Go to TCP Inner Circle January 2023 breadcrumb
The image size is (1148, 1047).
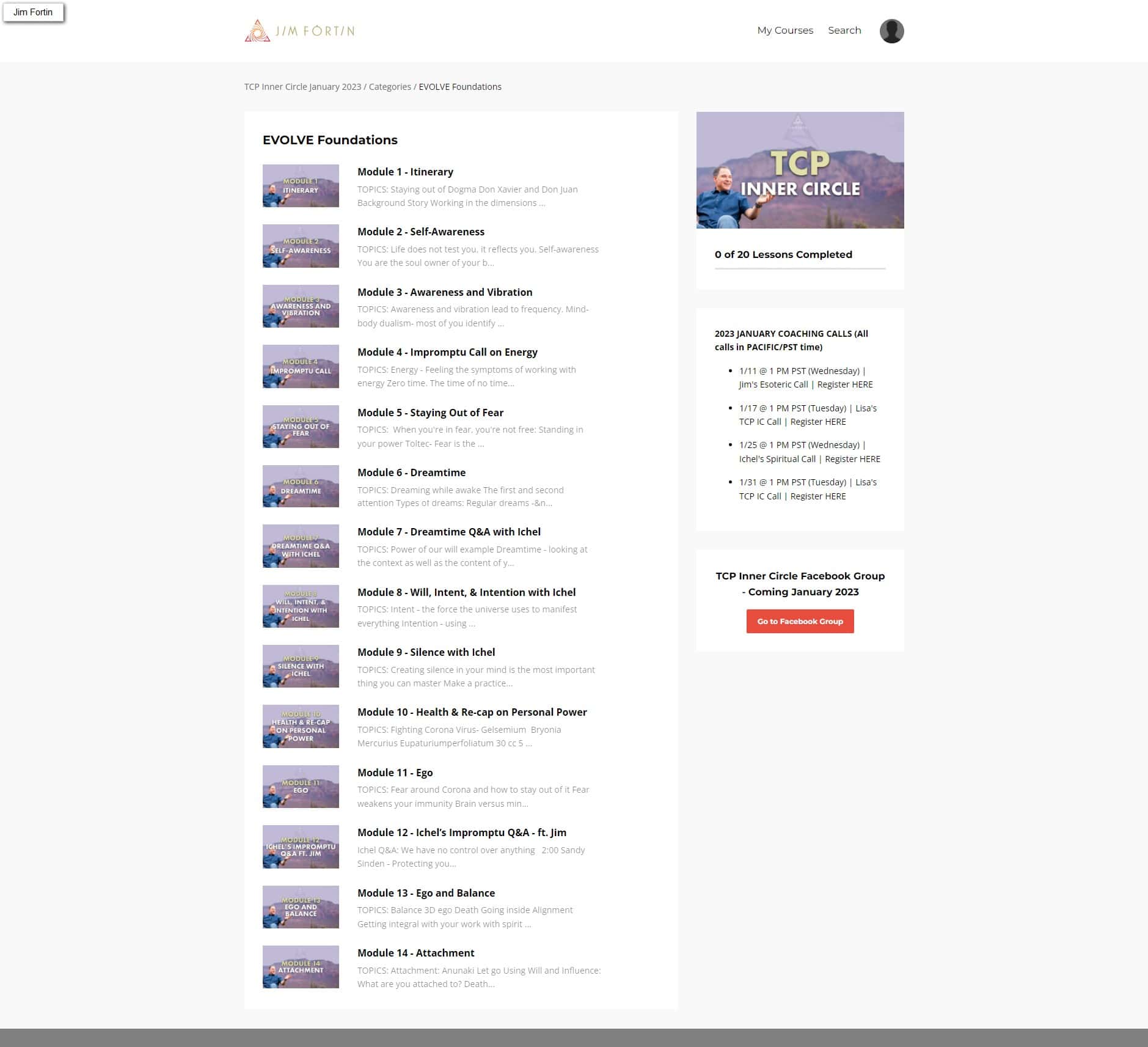302,87
